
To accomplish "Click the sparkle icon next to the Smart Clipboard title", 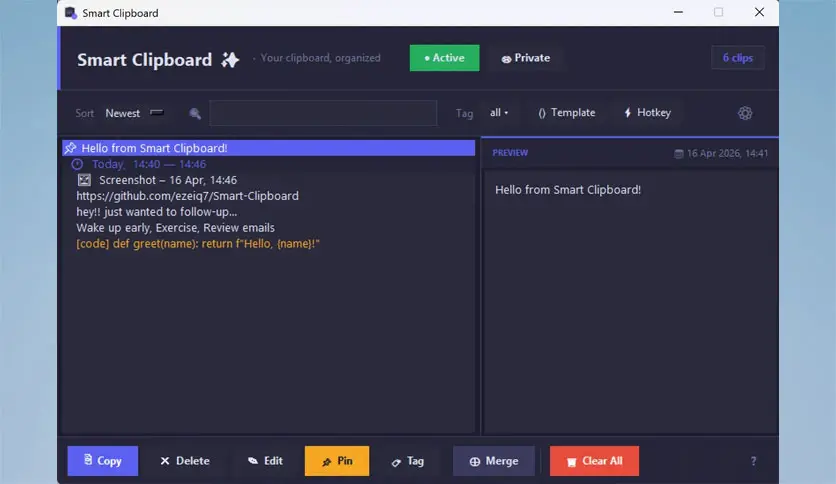I will (230, 60).
